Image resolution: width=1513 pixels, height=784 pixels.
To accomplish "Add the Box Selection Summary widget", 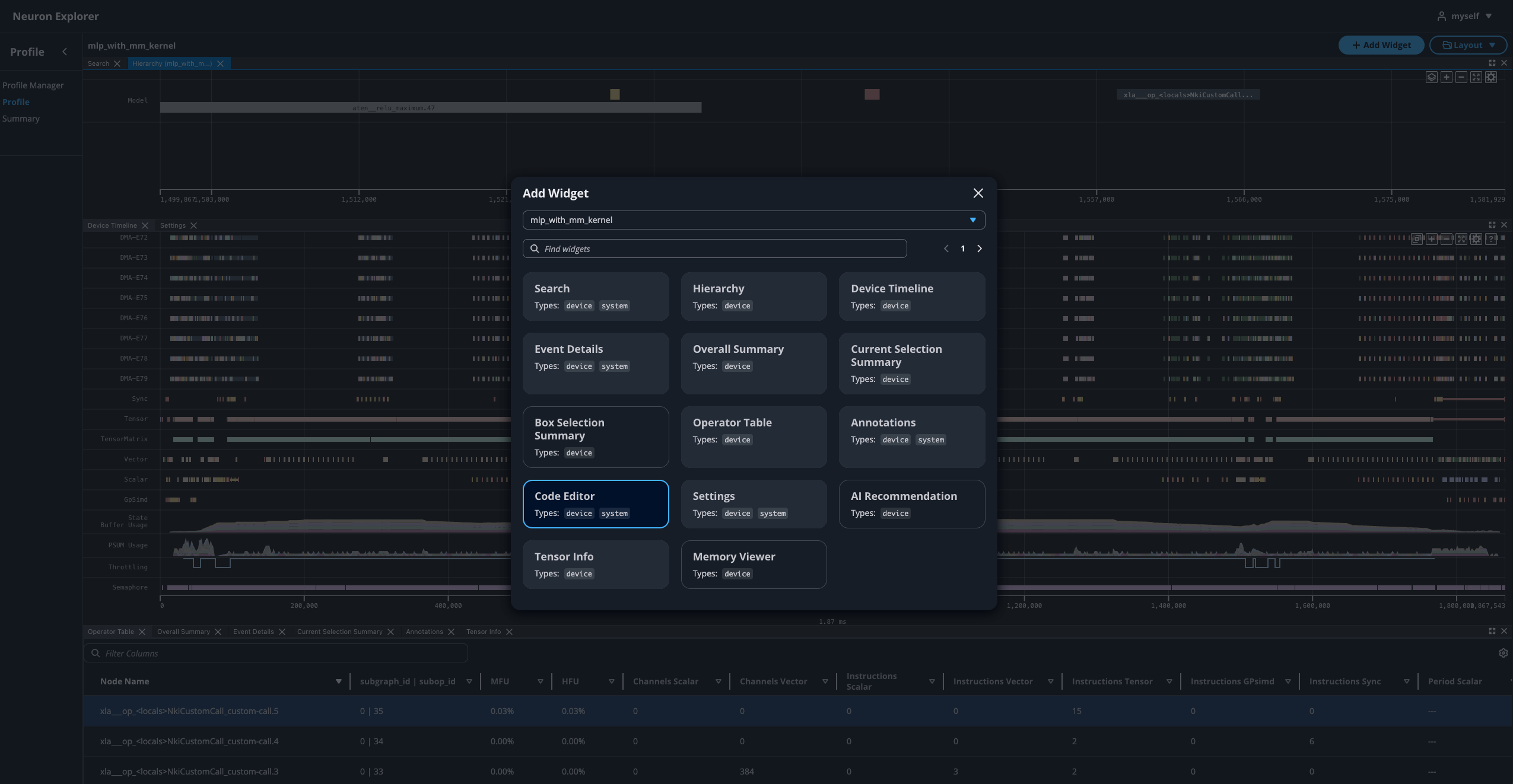I will [x=596, y=437].
